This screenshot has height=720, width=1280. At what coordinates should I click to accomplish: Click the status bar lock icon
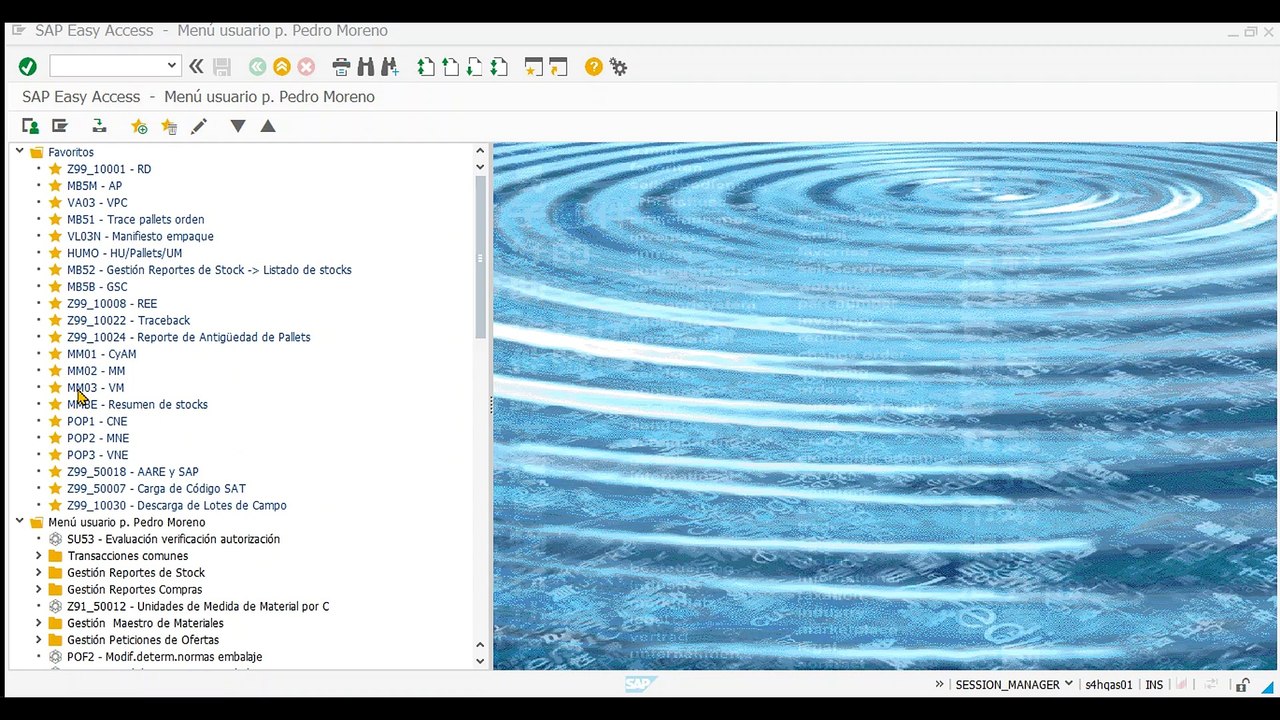point(1241,685)
